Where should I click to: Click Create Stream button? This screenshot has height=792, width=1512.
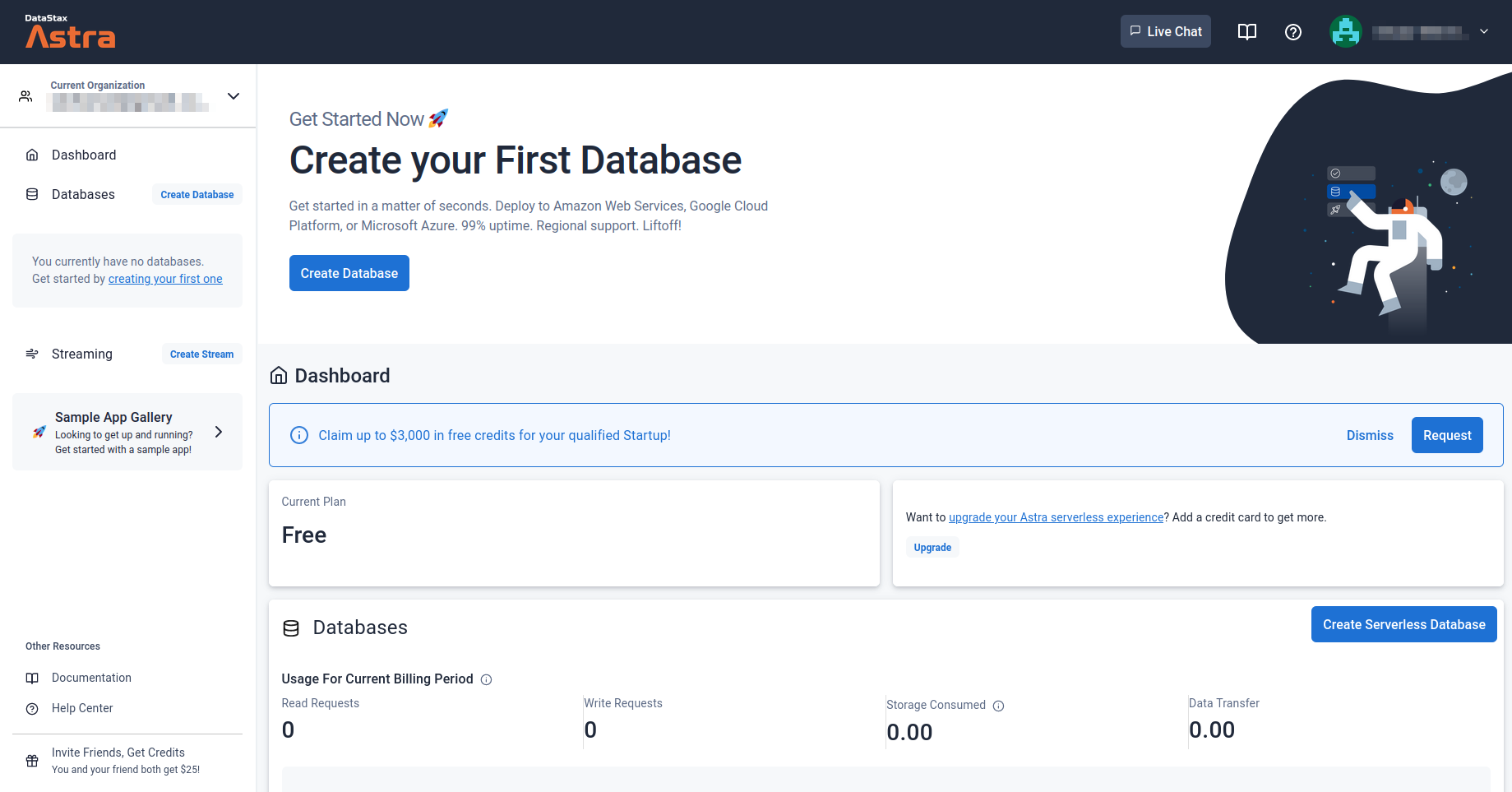(201, 354)
